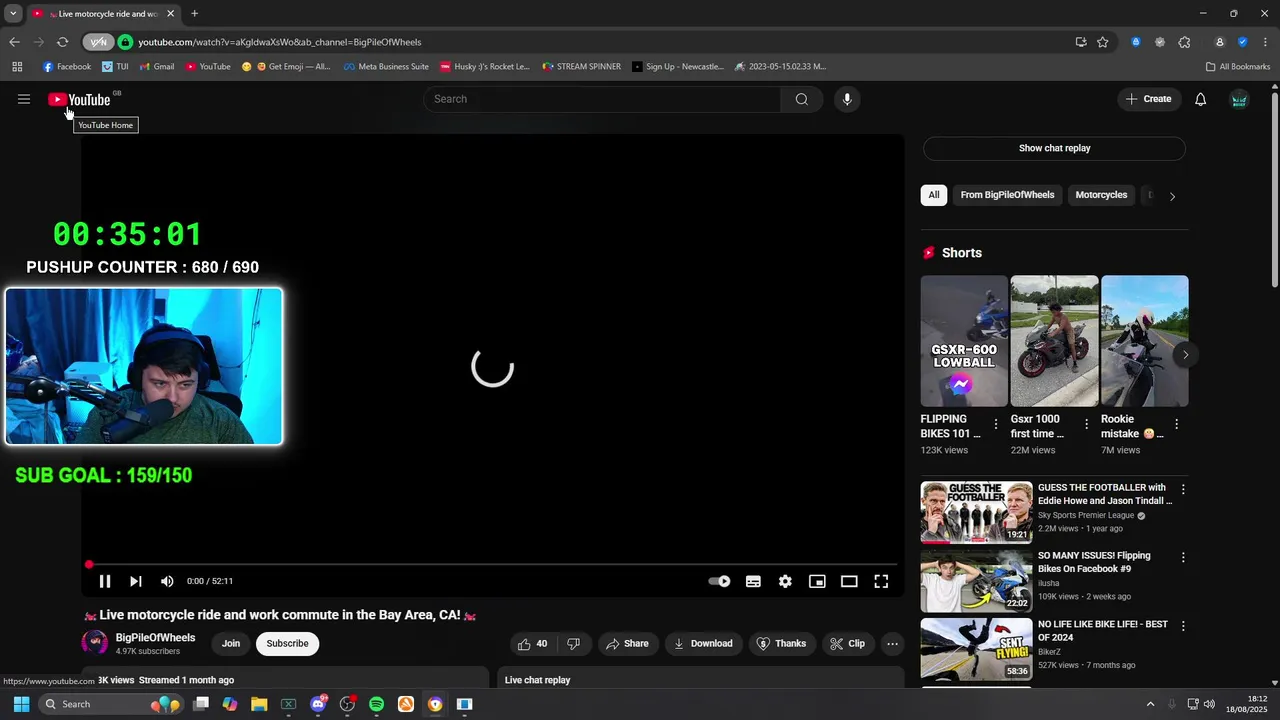The height and width of the screenshot is (720, 1280).
Task: Dislike the video with thumbs down
Action: (574, 644)
